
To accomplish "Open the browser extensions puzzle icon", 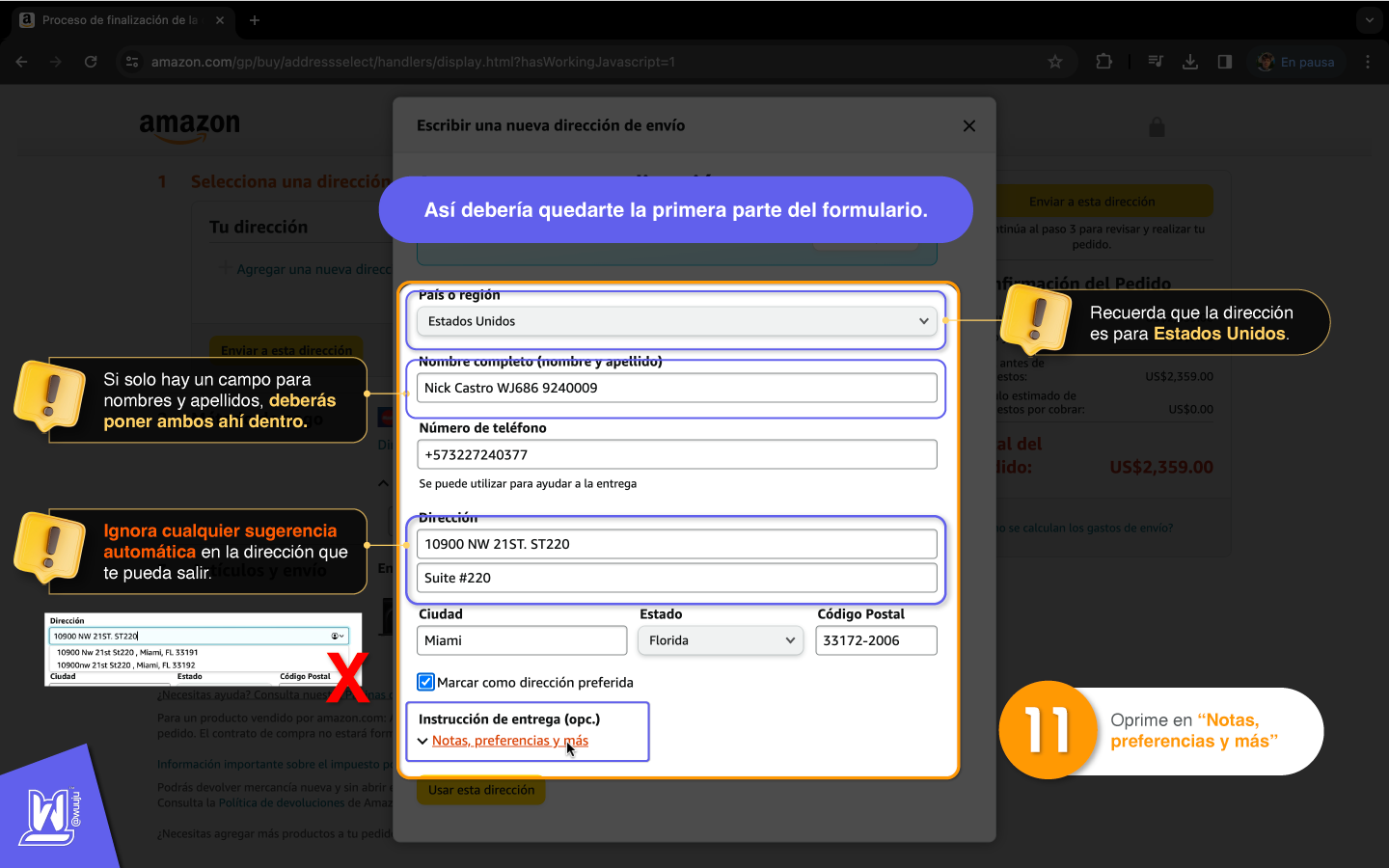I will click(x=1103, y=62).
